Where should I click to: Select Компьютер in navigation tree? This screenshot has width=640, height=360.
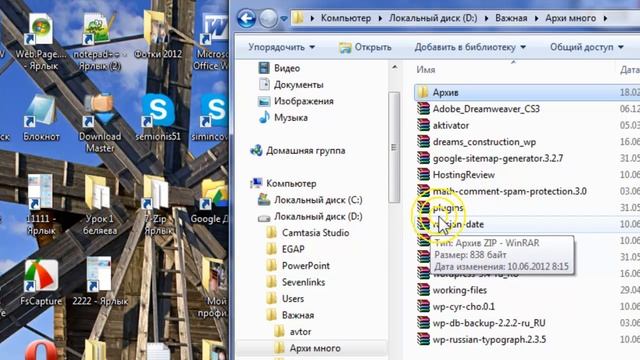click(x=283, y=184)
